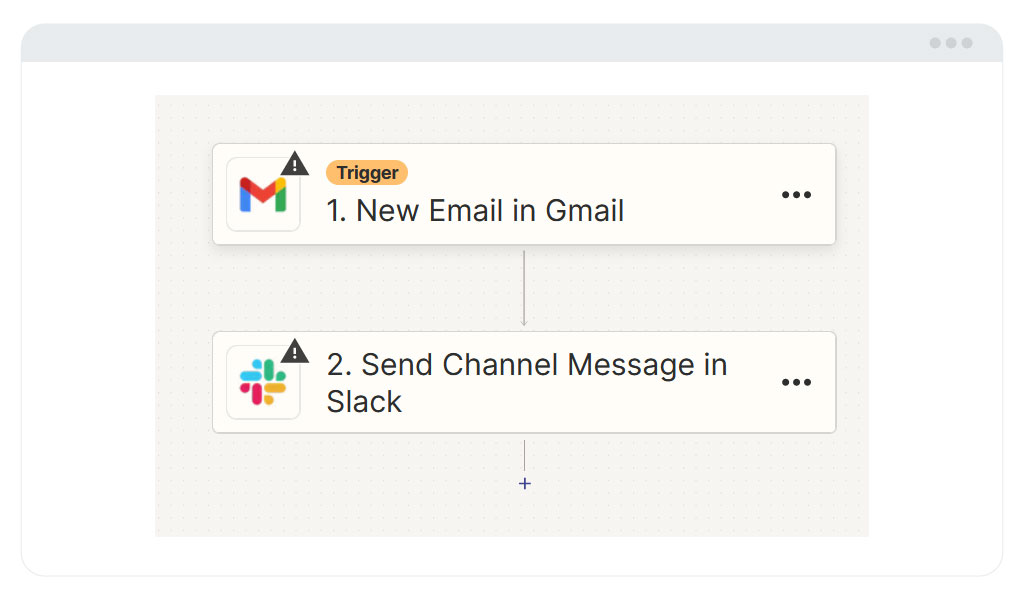The height and width of the screenshot is (600, 1024).
Task: Open three-dot menu for Gmail trigger step
Action: click(796, 195)
